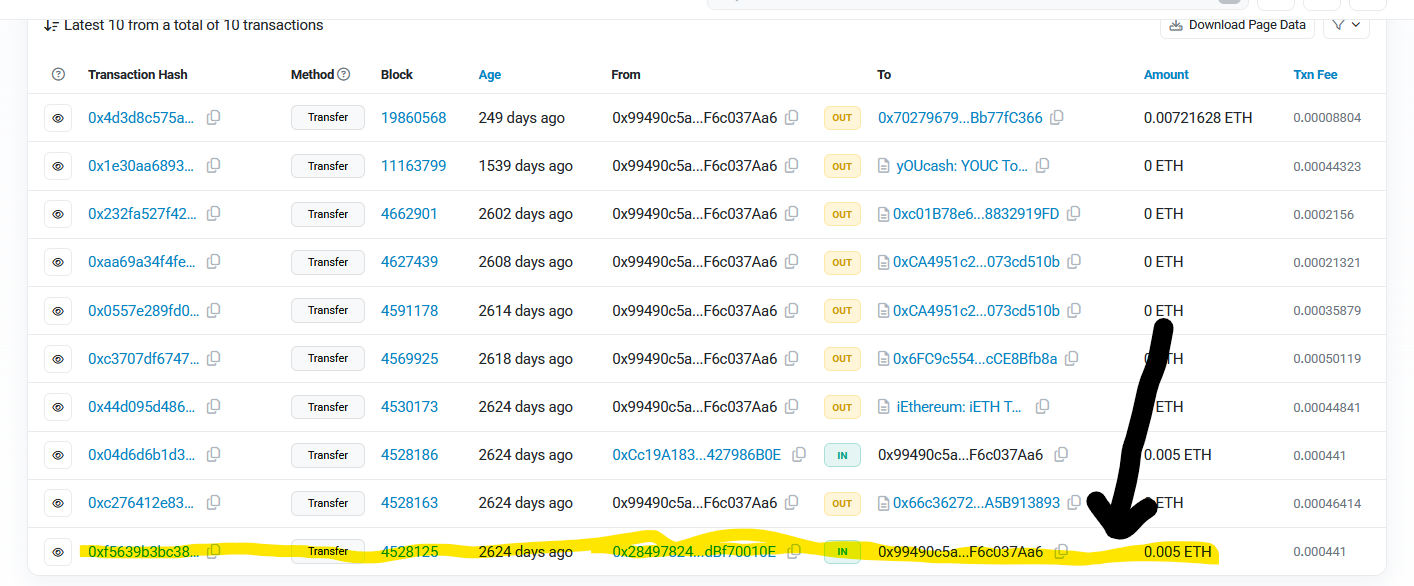Open contract 0x66c36272...A5B913893
Image resolution: width=1414 pixels, height=586 pixels.
pos(976,503)
